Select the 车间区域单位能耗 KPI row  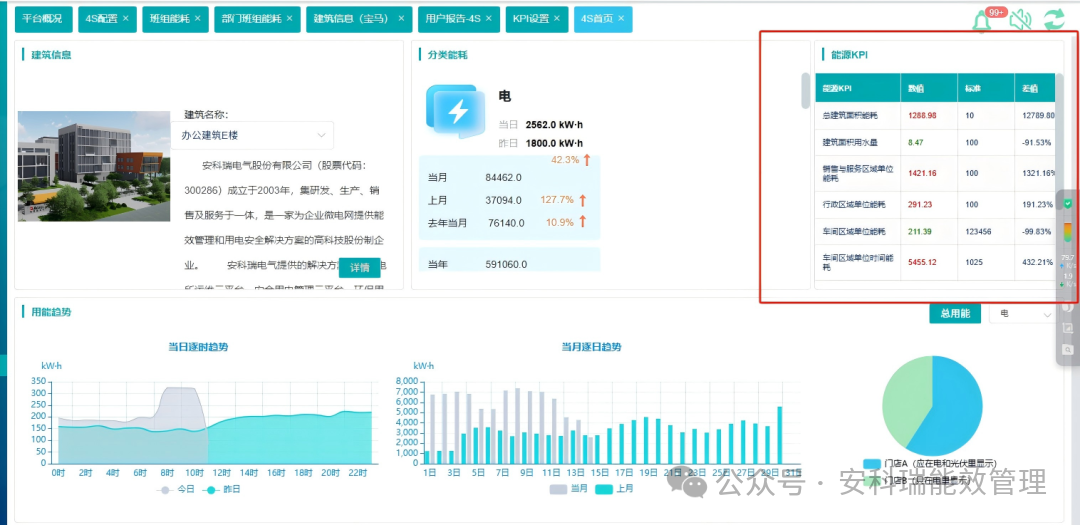(935, 231)
